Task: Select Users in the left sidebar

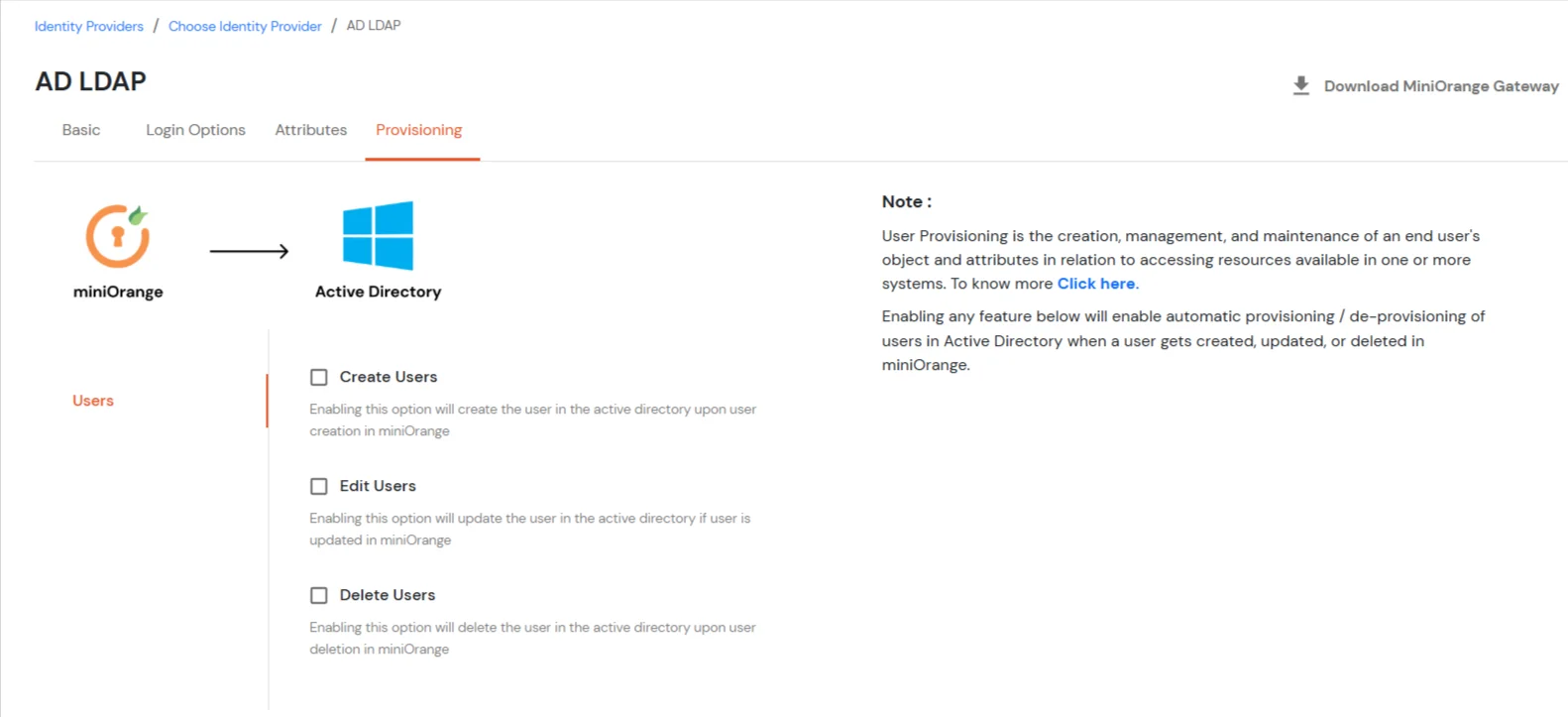Action: click(x=92, y=401)
